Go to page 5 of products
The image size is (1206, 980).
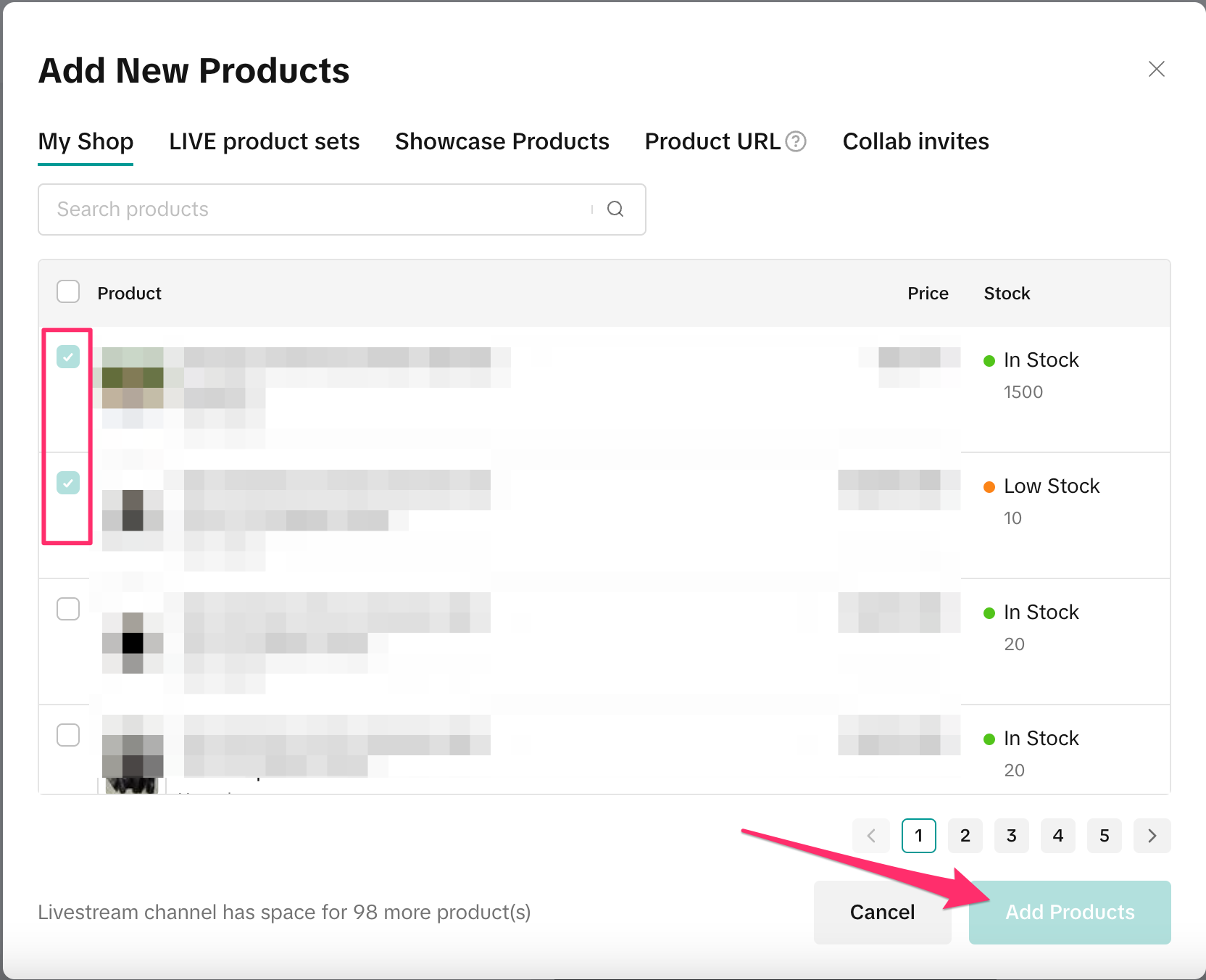pyautogui.click(x=1105, y=836)
